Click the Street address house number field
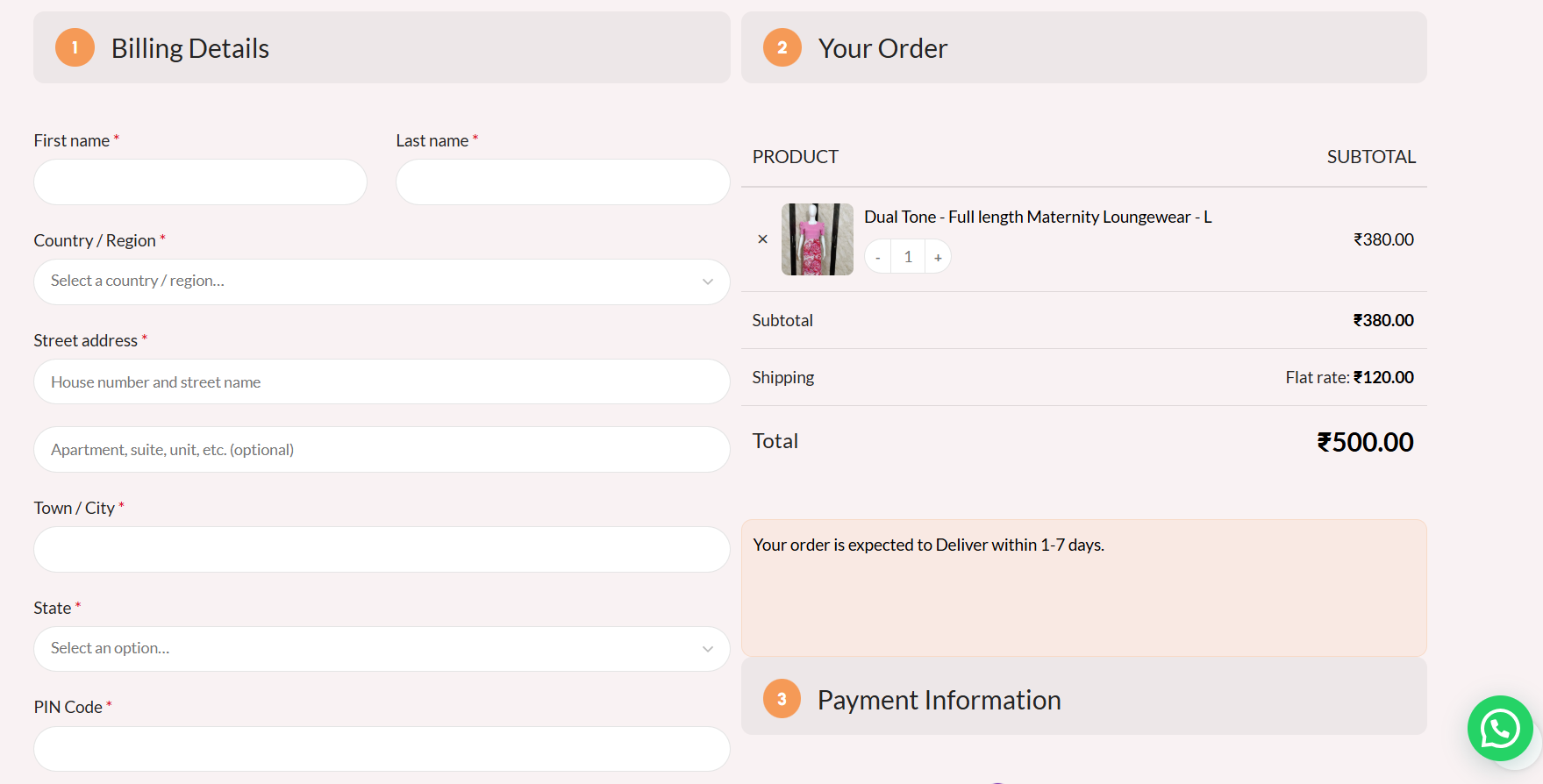 coord(382,382)
